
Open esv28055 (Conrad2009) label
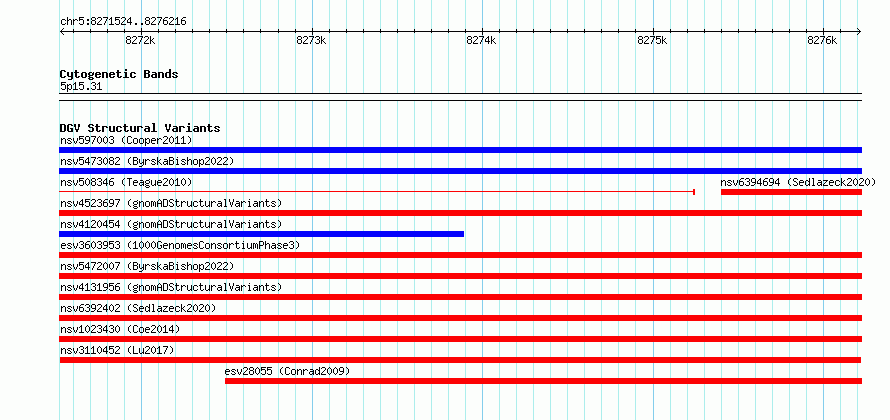(x=287, y=371)
